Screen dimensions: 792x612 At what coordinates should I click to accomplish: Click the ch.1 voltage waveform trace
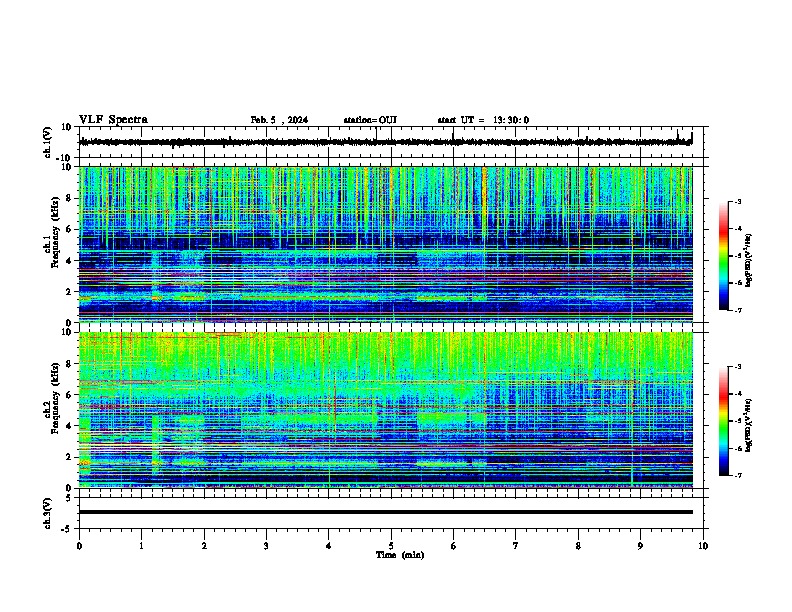[x=386, y=142]
